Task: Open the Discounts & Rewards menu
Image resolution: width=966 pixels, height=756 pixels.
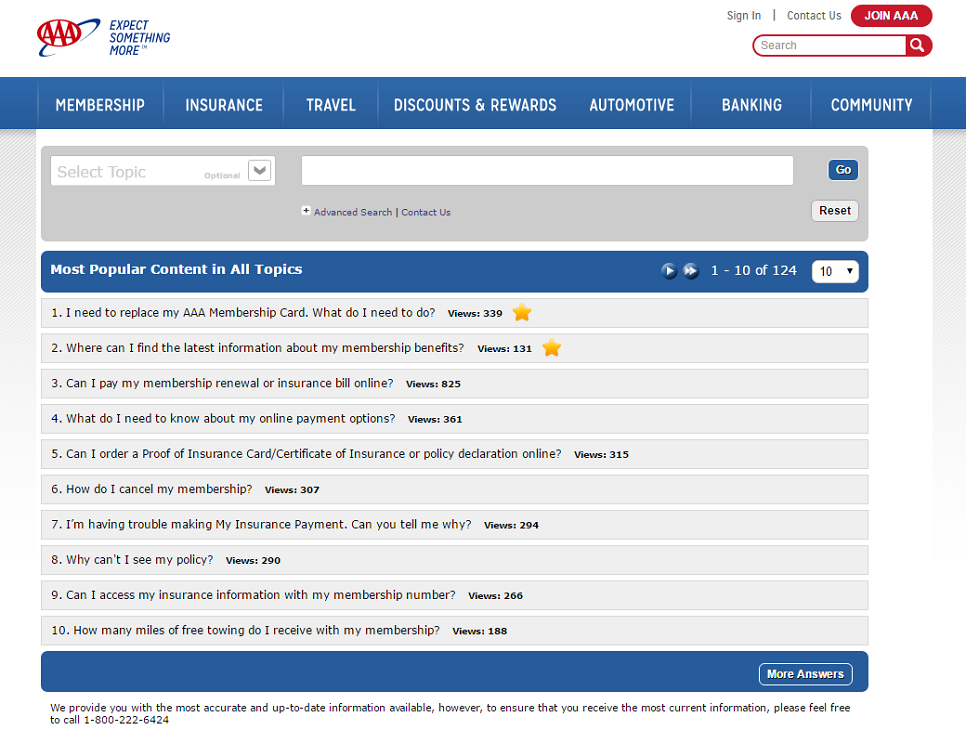Action: tap(475, 105)
